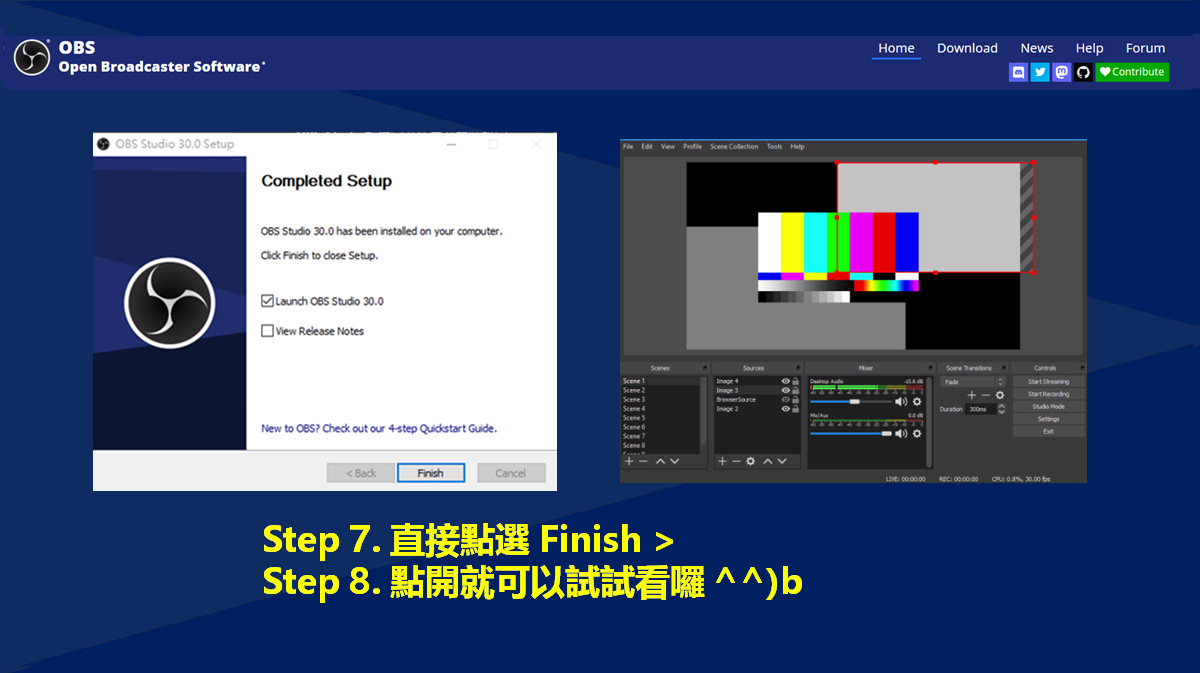Add a new source with the plus icon
This screenshot has height=673, width=1200.
pos(722,461)
